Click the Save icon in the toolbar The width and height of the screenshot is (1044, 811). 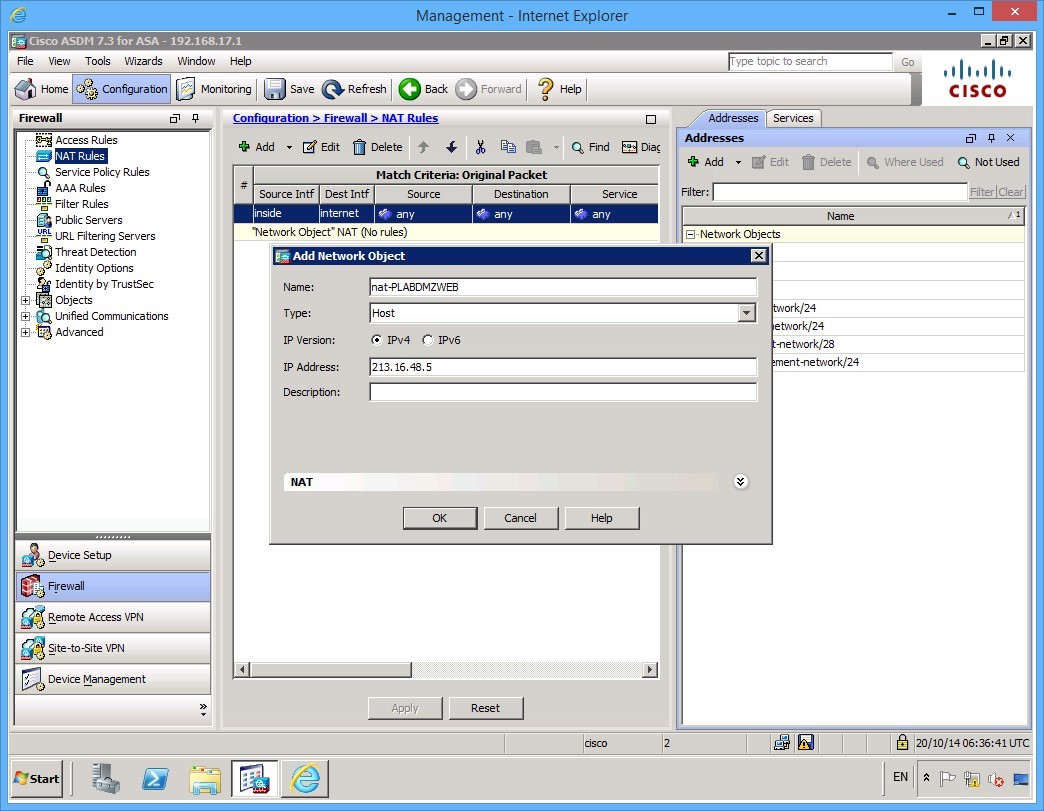click(x=276, y=89)
